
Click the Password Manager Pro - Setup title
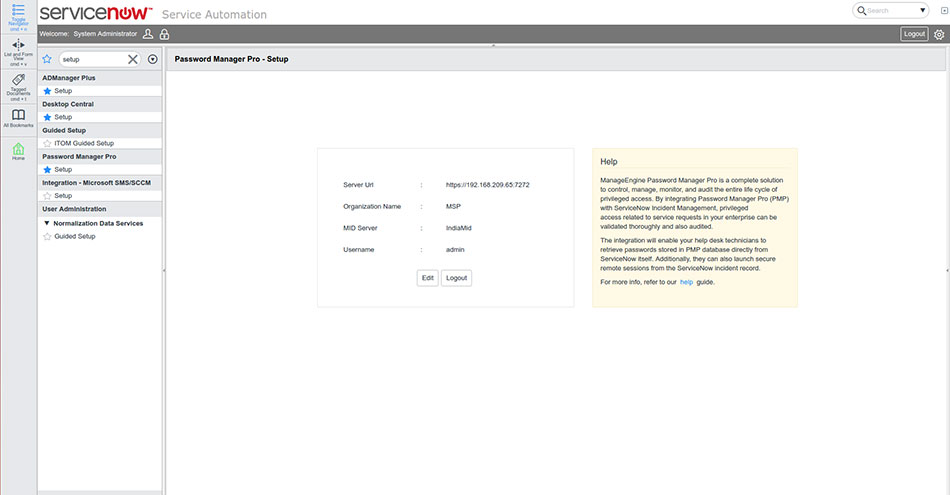tap(231, 59)
